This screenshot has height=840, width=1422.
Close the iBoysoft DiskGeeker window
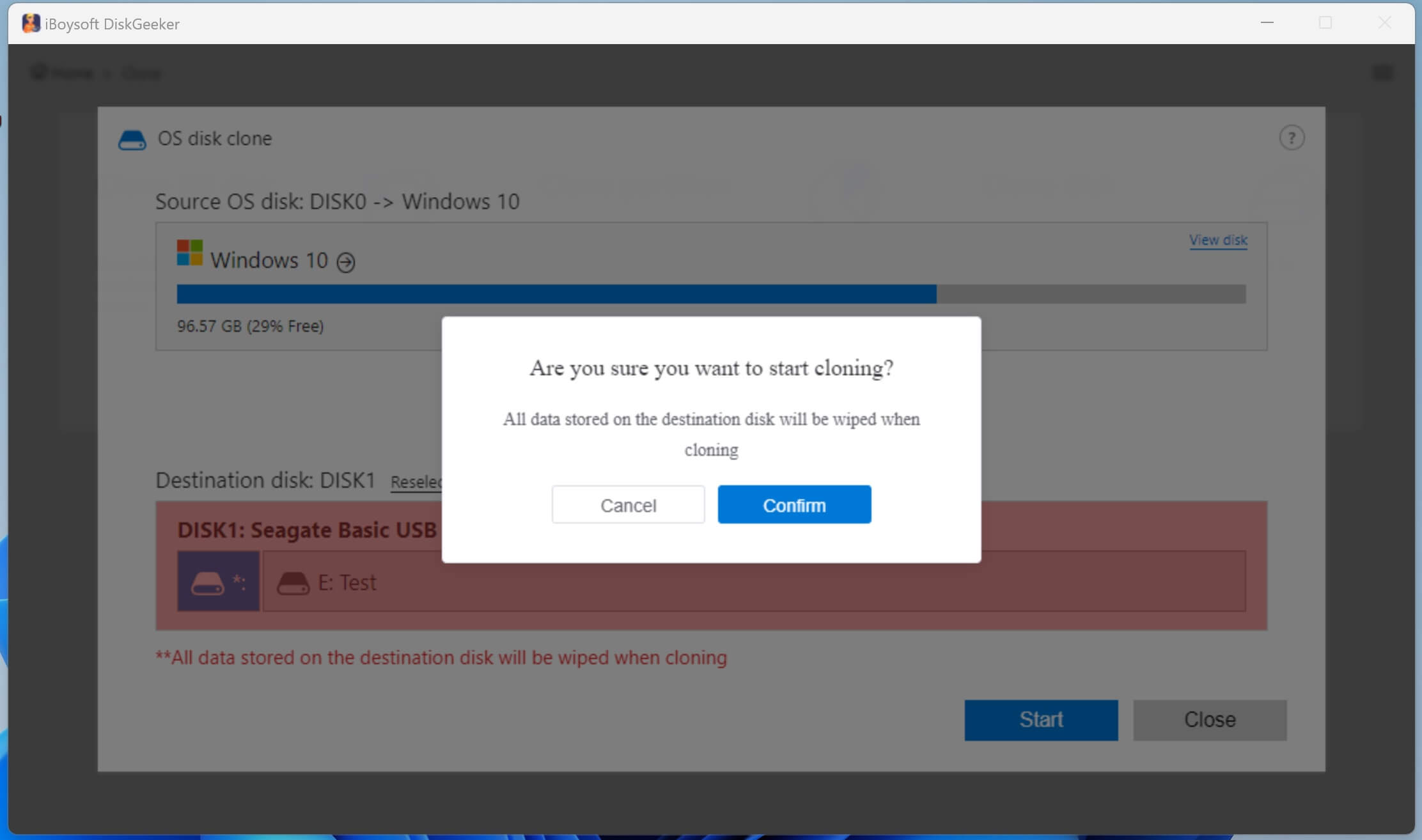click(x=1384, y=23)
